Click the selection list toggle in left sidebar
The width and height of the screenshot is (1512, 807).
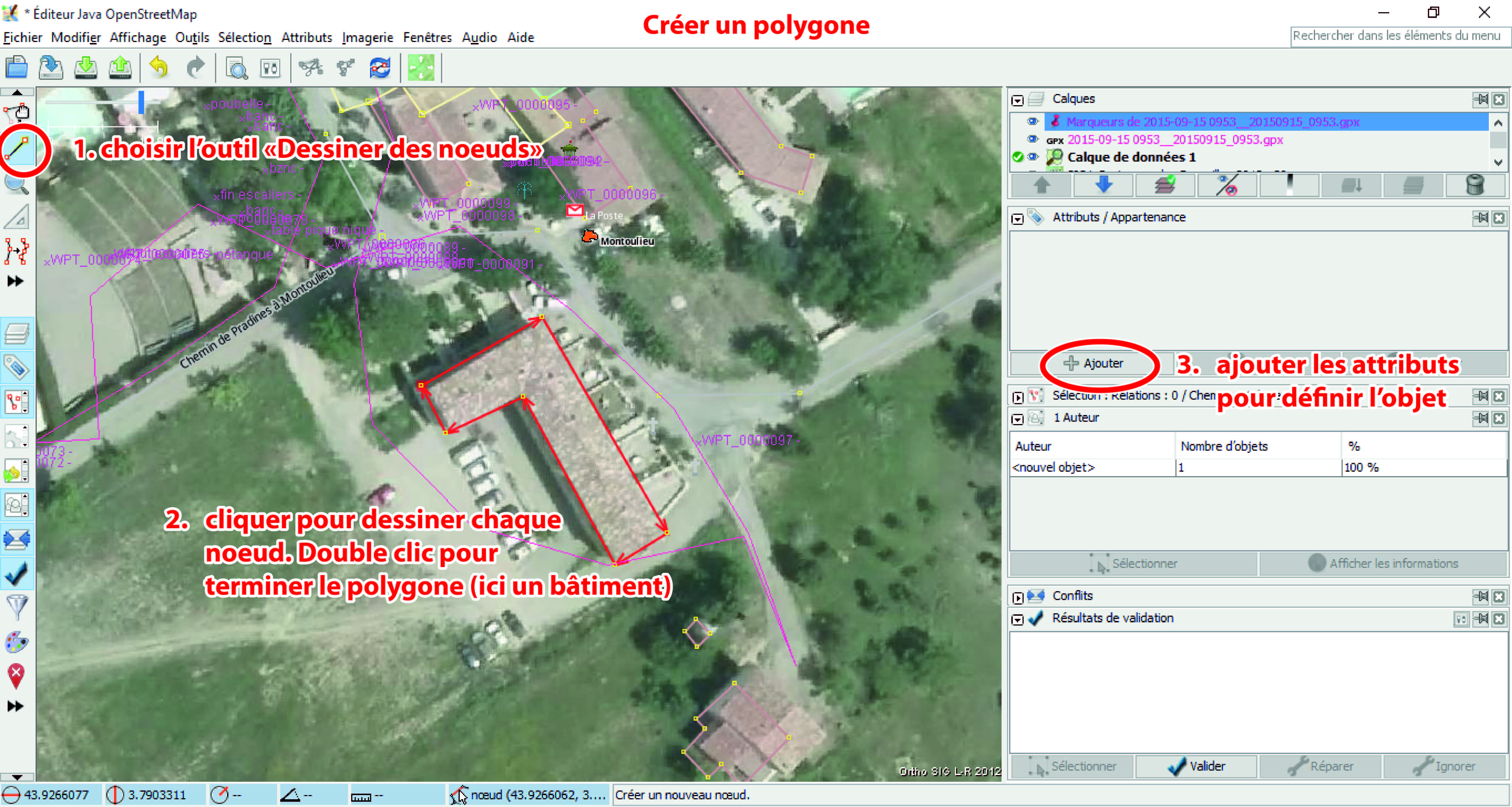tap(17, 402)
